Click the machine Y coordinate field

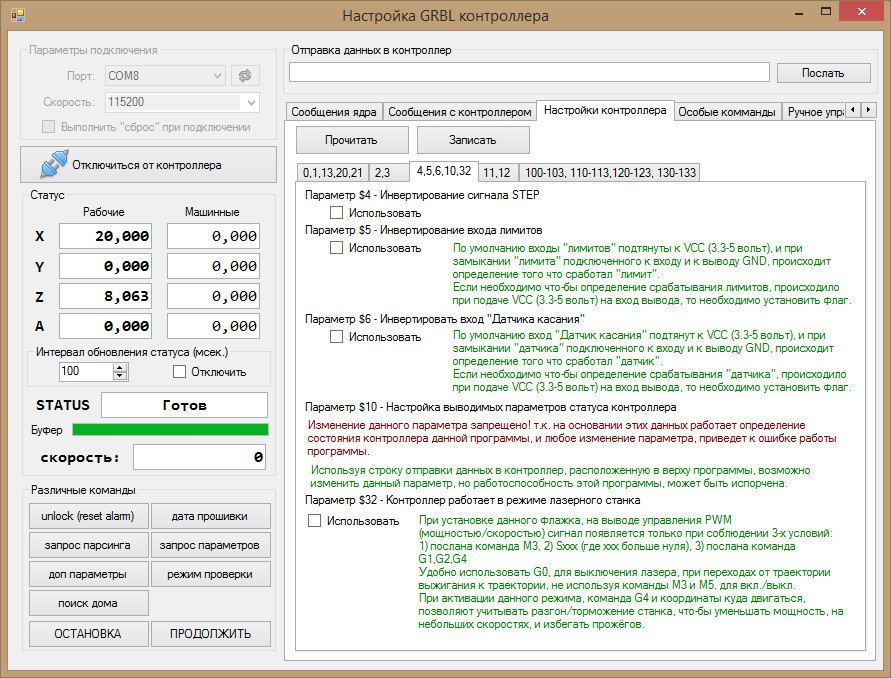point(213,266)
